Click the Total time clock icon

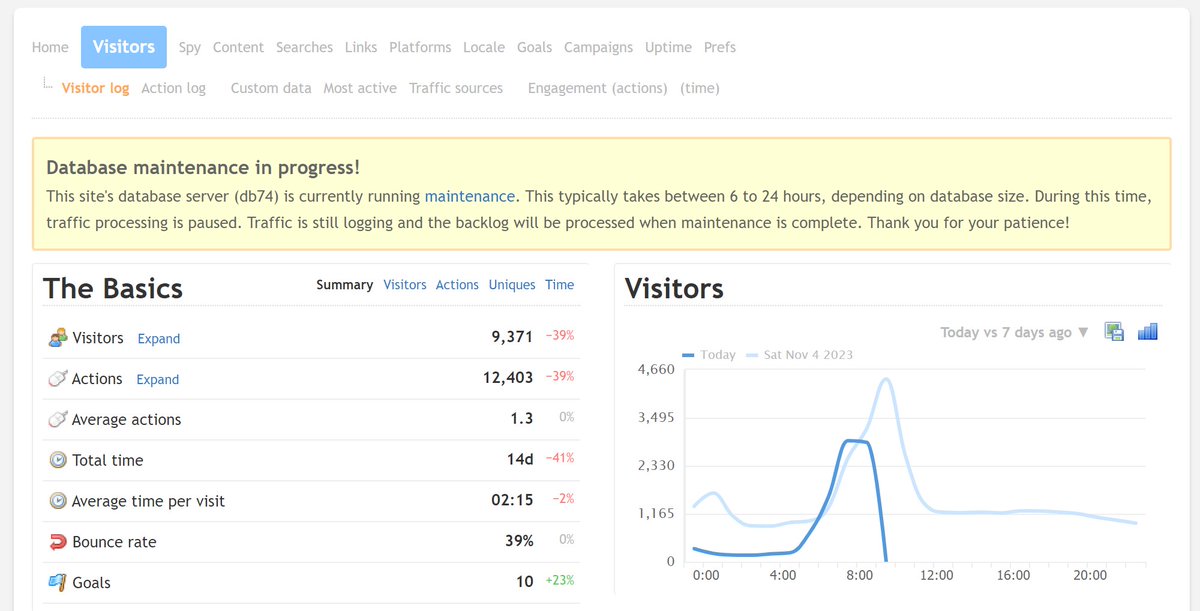pyautogui.click(x=58, y=460)
